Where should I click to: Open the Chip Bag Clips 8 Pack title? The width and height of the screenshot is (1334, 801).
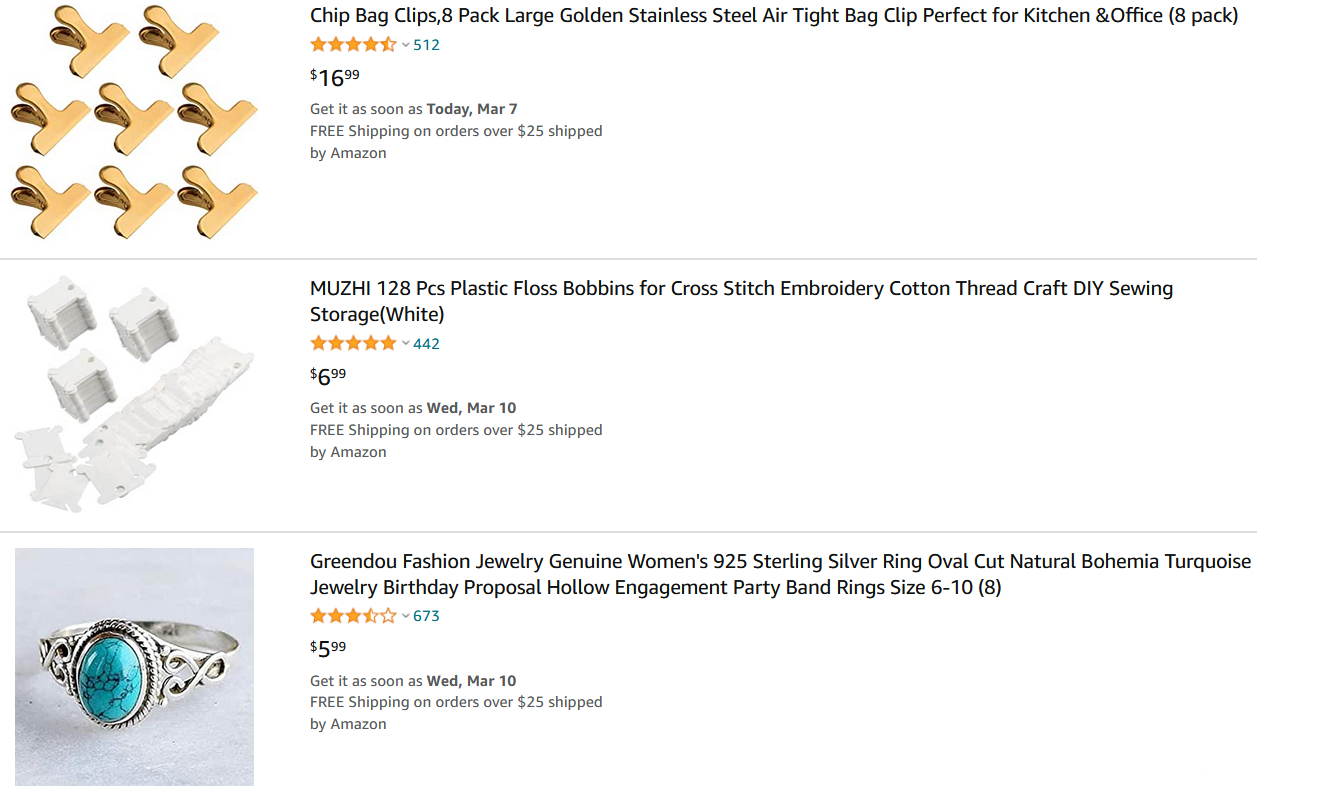tap(773, 16)
